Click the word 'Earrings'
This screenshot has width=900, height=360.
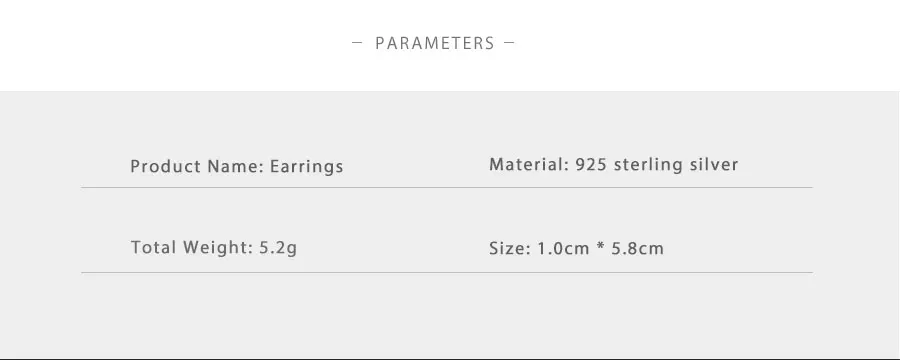point(307,167)
